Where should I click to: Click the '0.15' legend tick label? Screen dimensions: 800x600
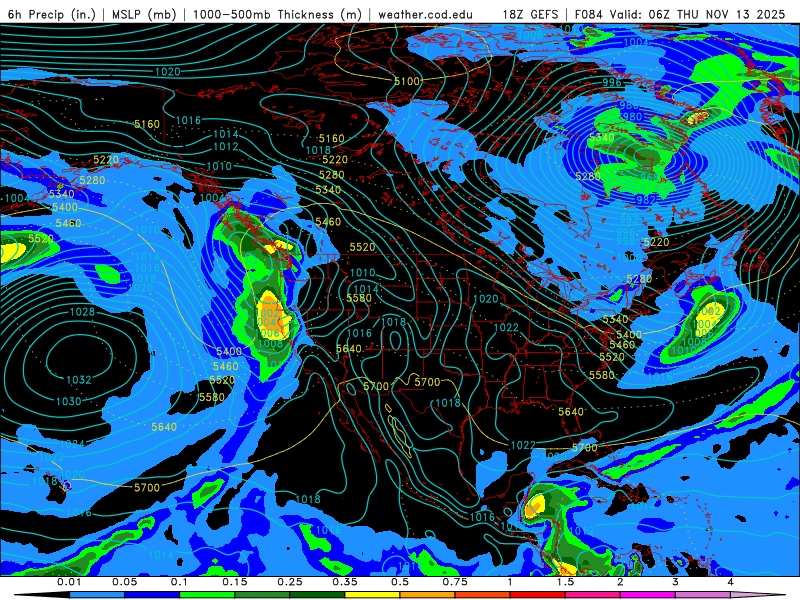point(235,582)
